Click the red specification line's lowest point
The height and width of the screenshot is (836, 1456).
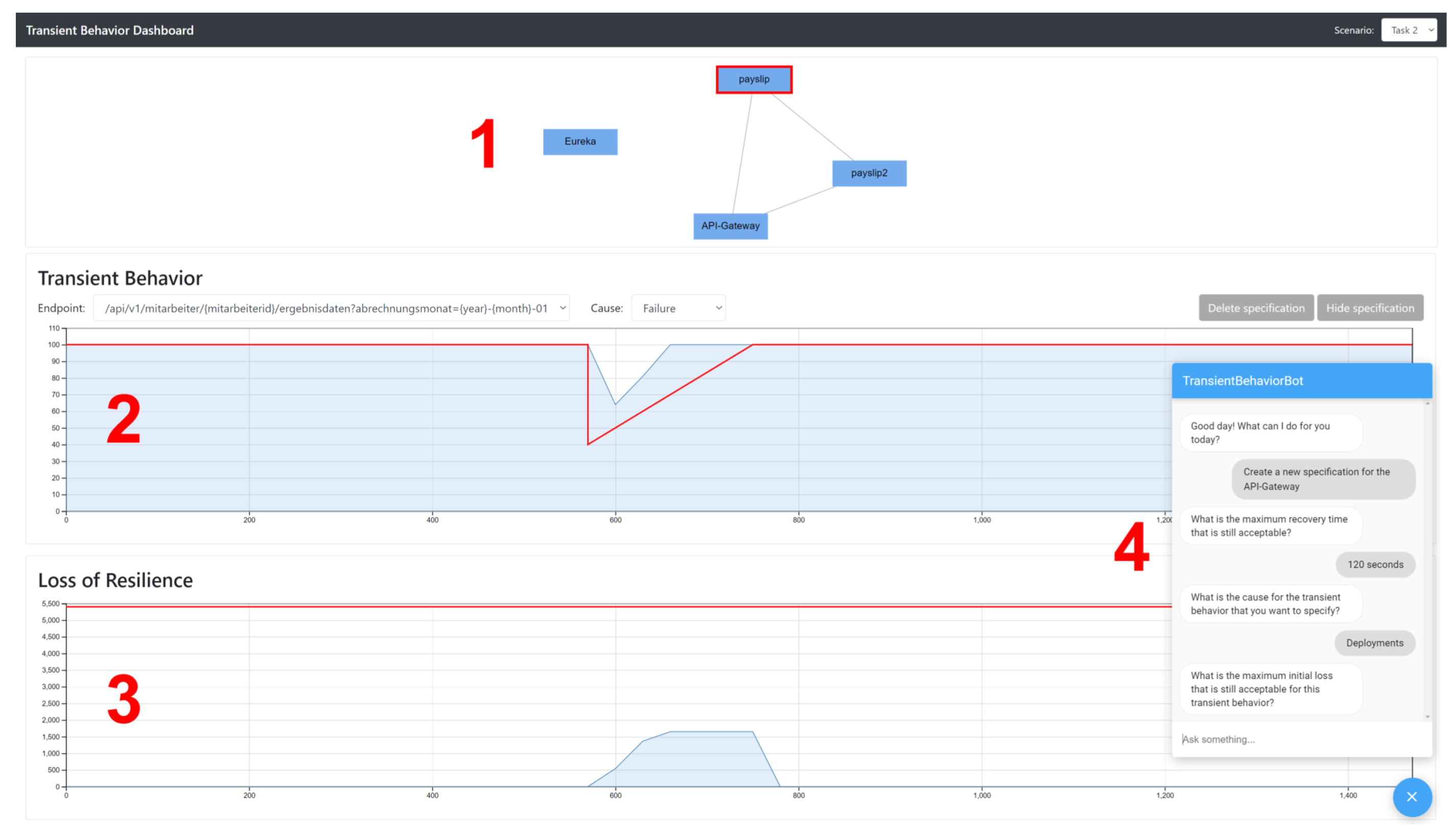coord(588,444)
